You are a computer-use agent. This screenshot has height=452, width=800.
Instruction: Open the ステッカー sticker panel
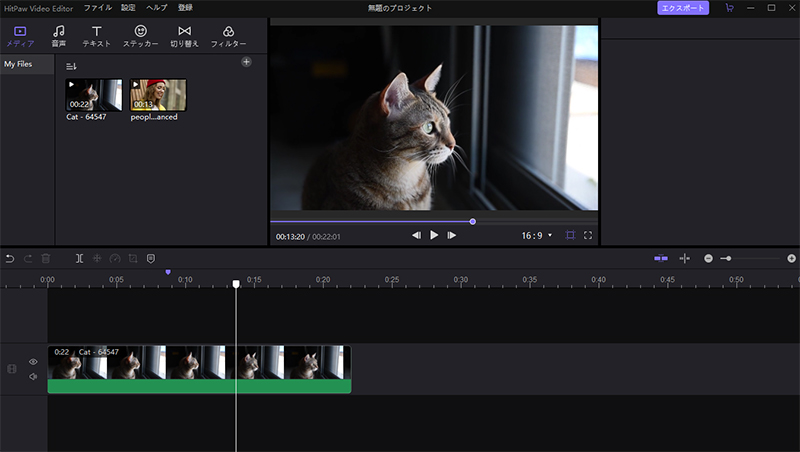tap(140, 36)
